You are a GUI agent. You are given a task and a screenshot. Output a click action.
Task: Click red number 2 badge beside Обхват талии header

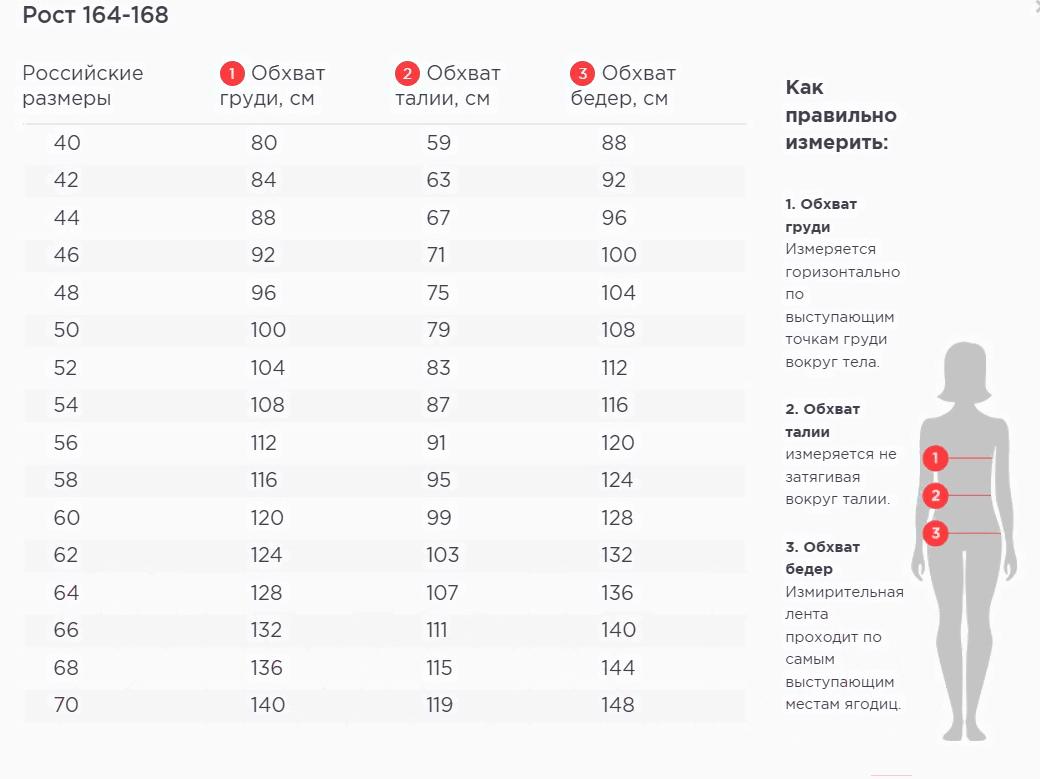[x=407, y=73]
